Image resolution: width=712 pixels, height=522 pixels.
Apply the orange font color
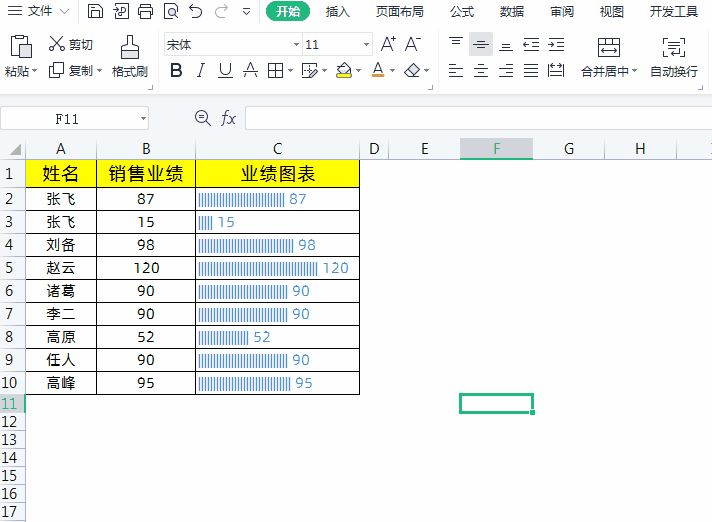tap(378, 70)
